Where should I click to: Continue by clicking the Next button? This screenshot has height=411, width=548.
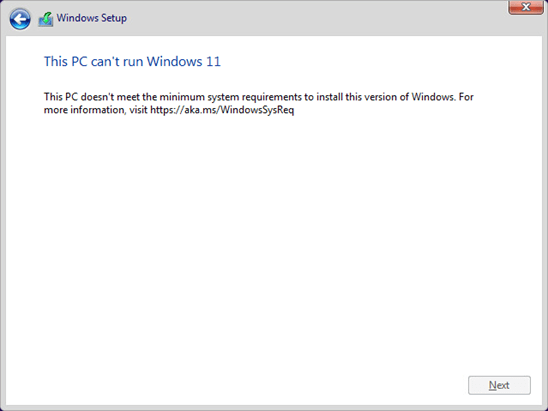499,385
